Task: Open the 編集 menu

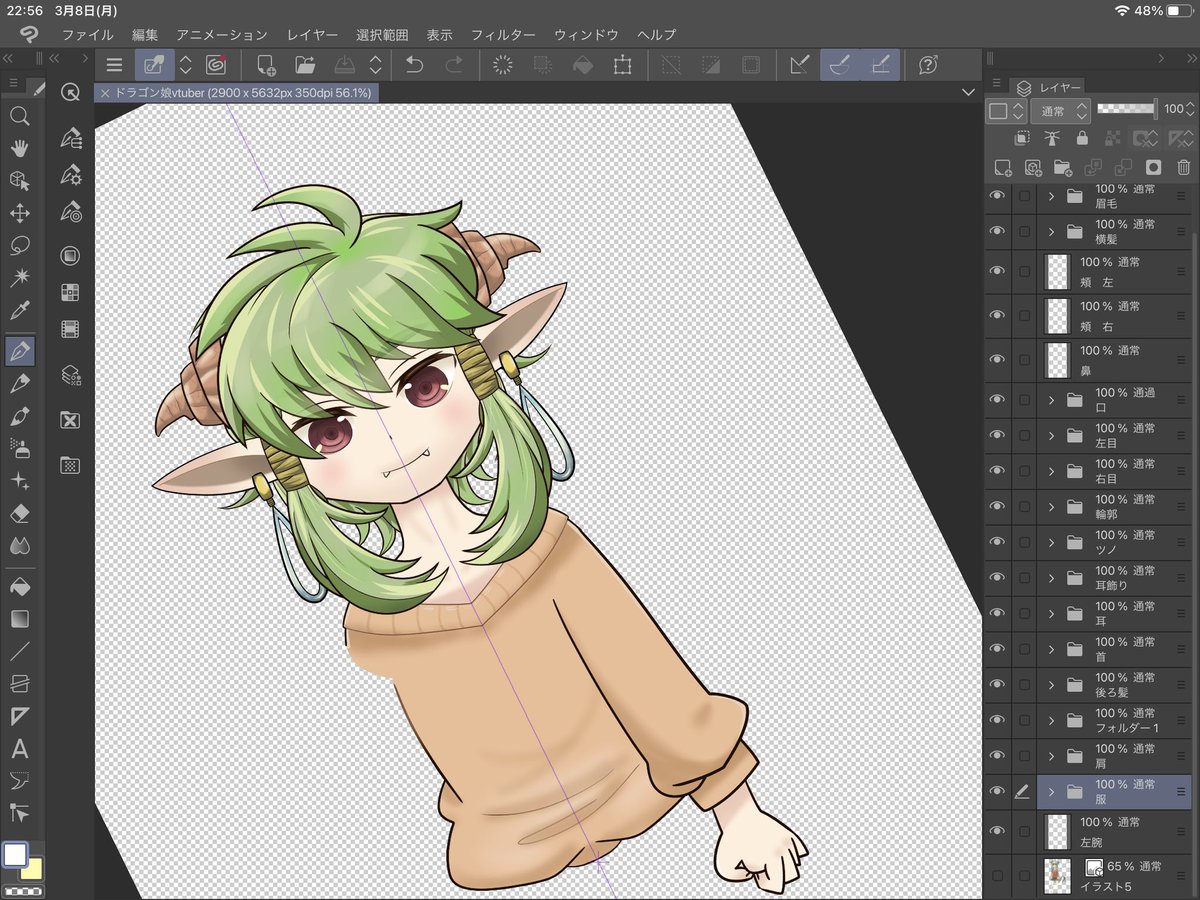Action: (x=145, y=34)
